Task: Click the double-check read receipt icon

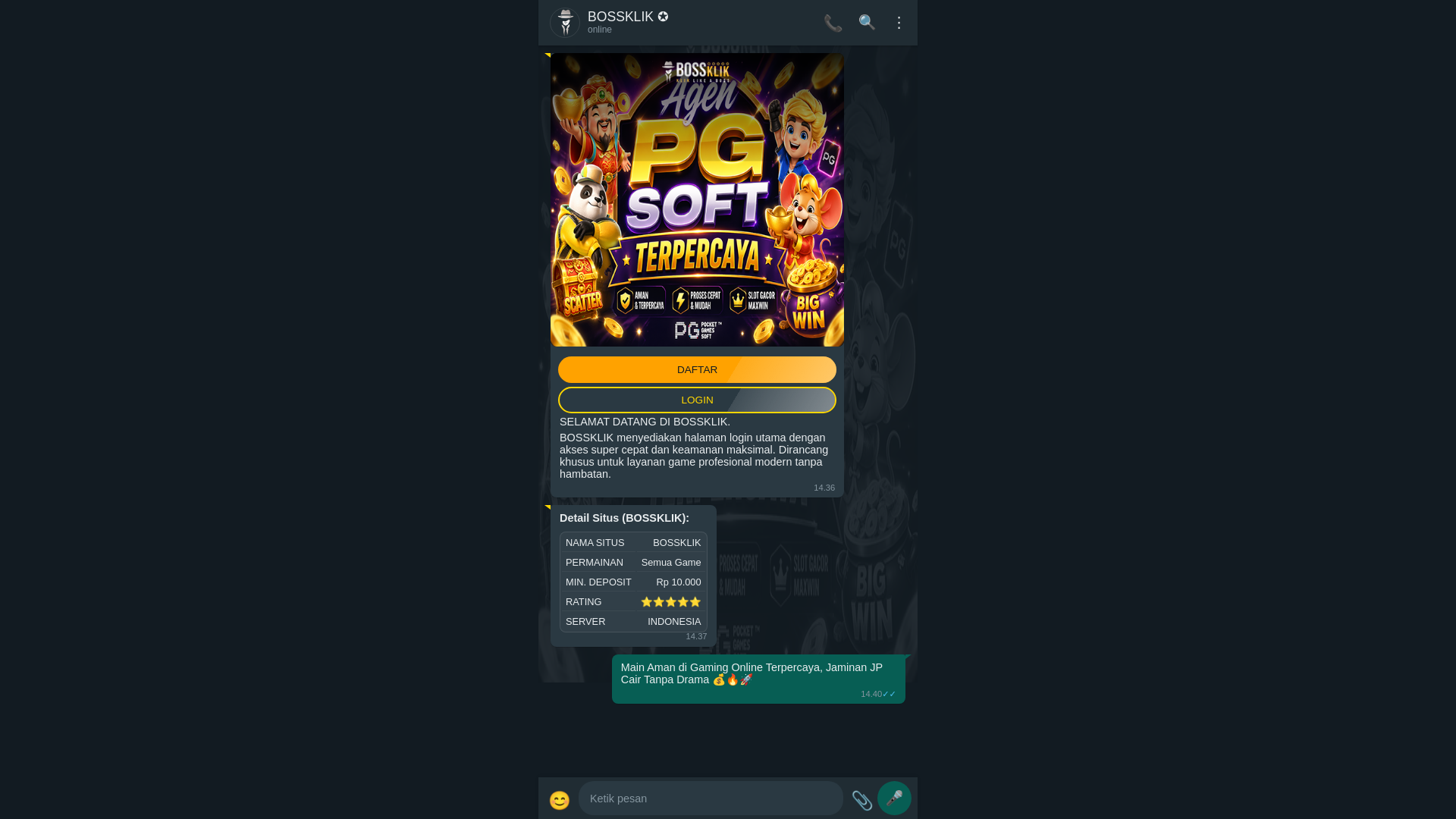Action: 889,694
